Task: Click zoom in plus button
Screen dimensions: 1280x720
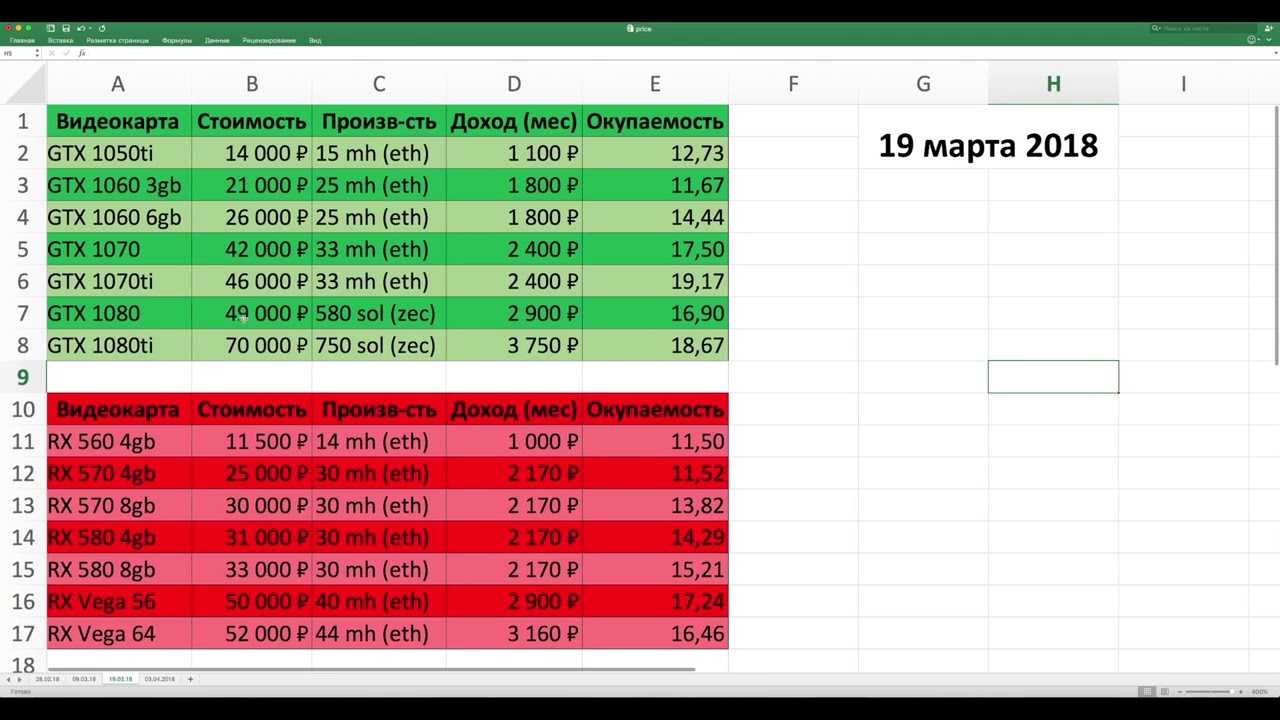Action: 1241,692
